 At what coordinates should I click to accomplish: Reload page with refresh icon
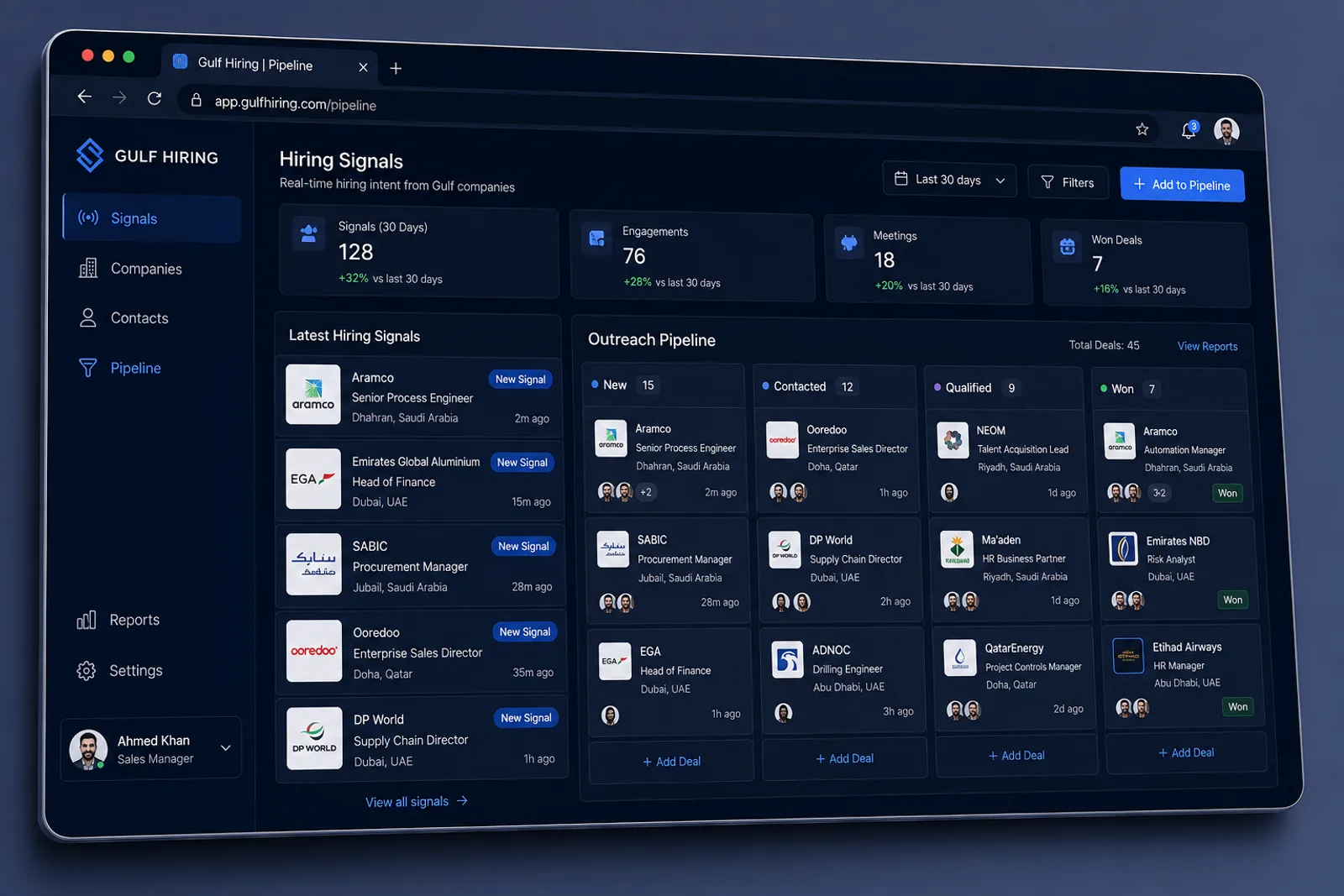click(x=155, y=98)
